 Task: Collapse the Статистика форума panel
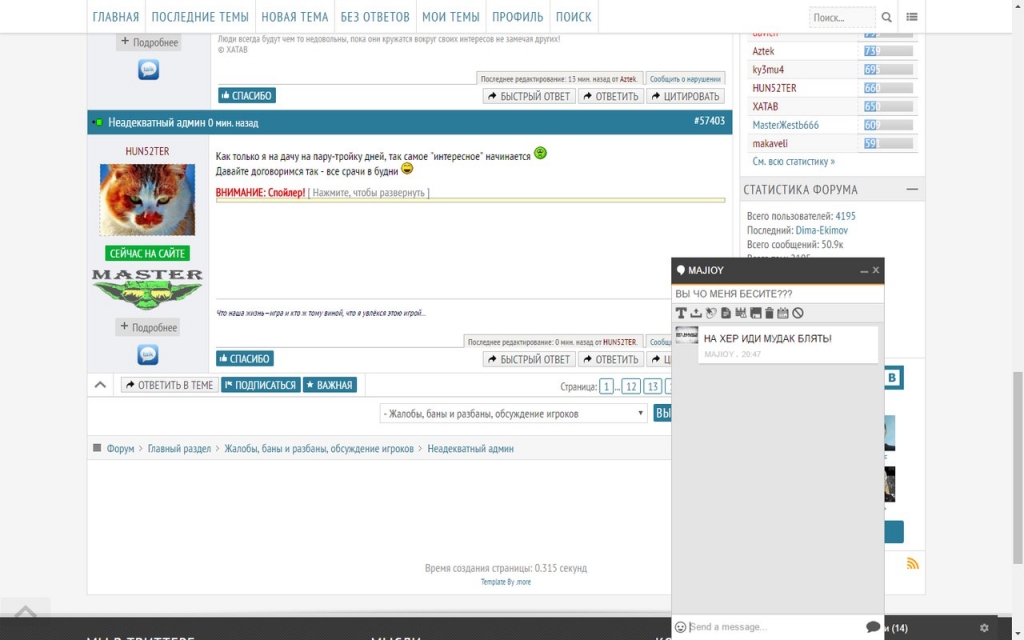912,189
